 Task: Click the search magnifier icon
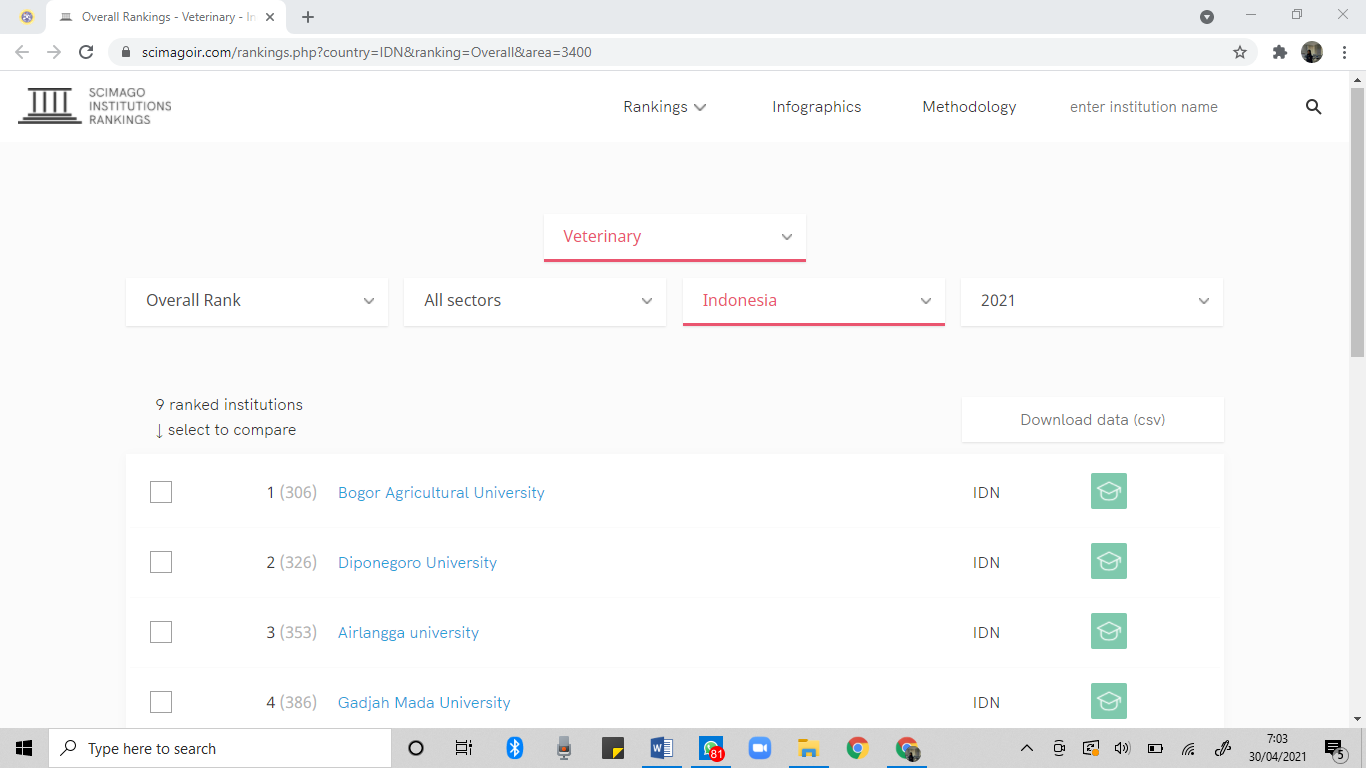click(1313, 107)
